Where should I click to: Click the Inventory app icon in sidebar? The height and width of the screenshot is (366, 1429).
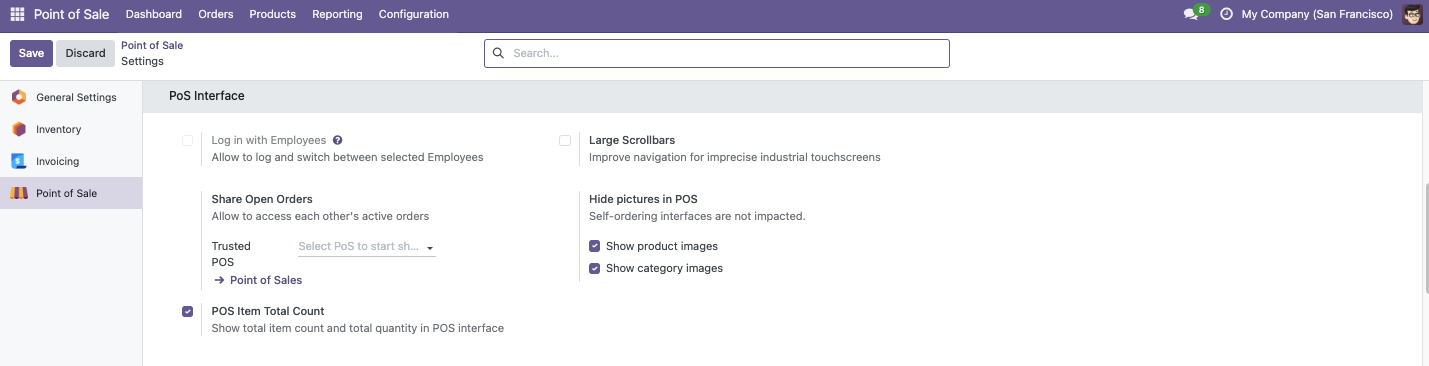click(18, 129)
